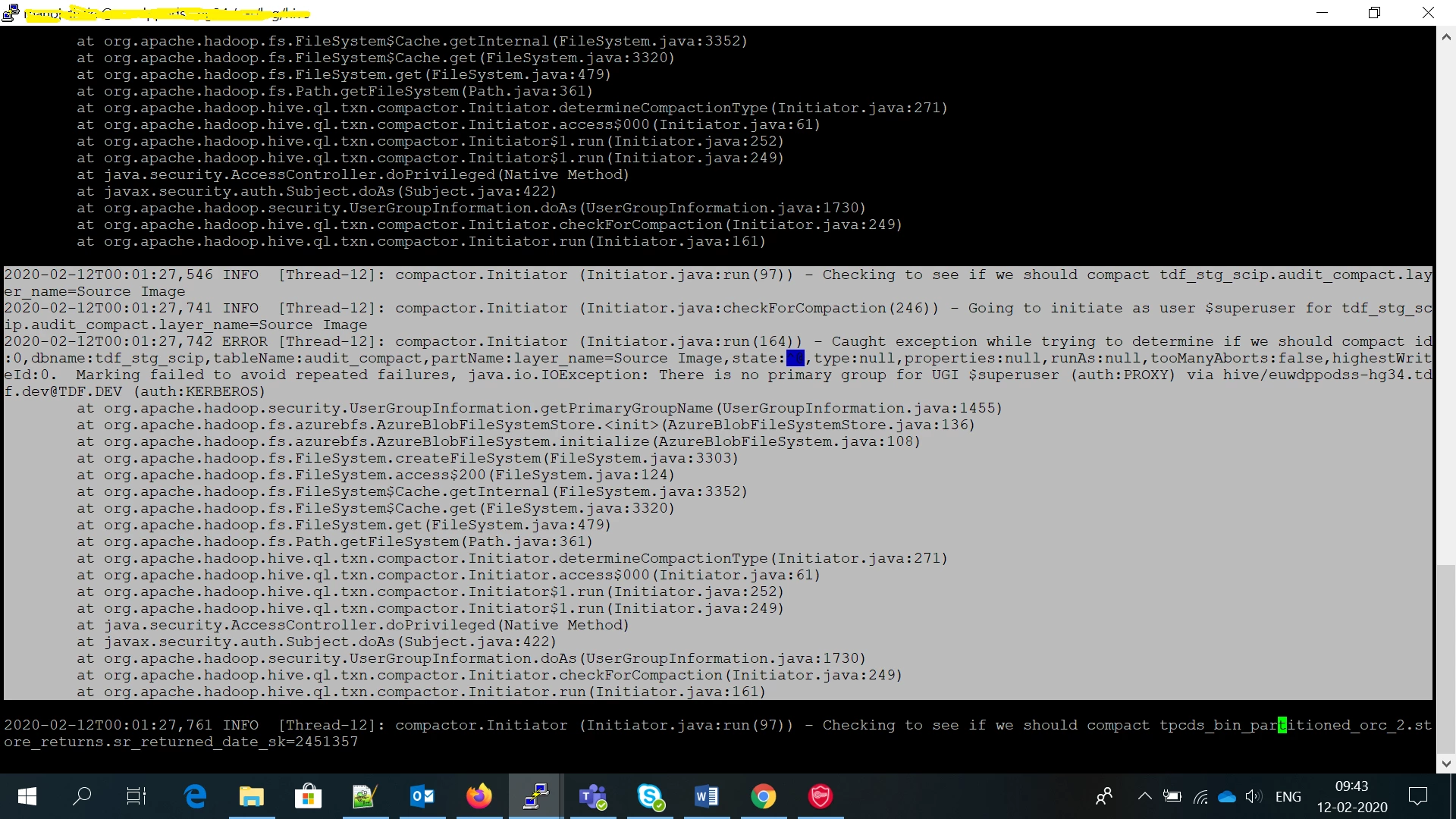Open the People icon in system tray

click(1104, 796)
